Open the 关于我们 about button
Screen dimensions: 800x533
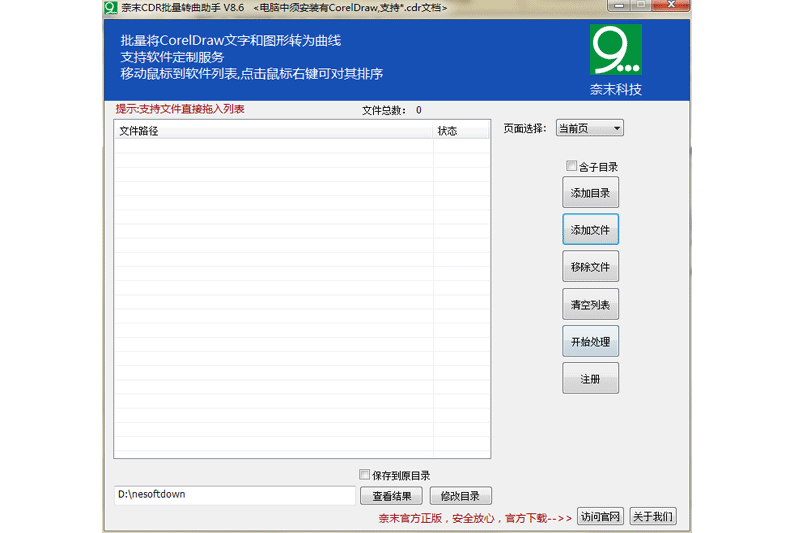pyautogui.click(x=654, y=517)
